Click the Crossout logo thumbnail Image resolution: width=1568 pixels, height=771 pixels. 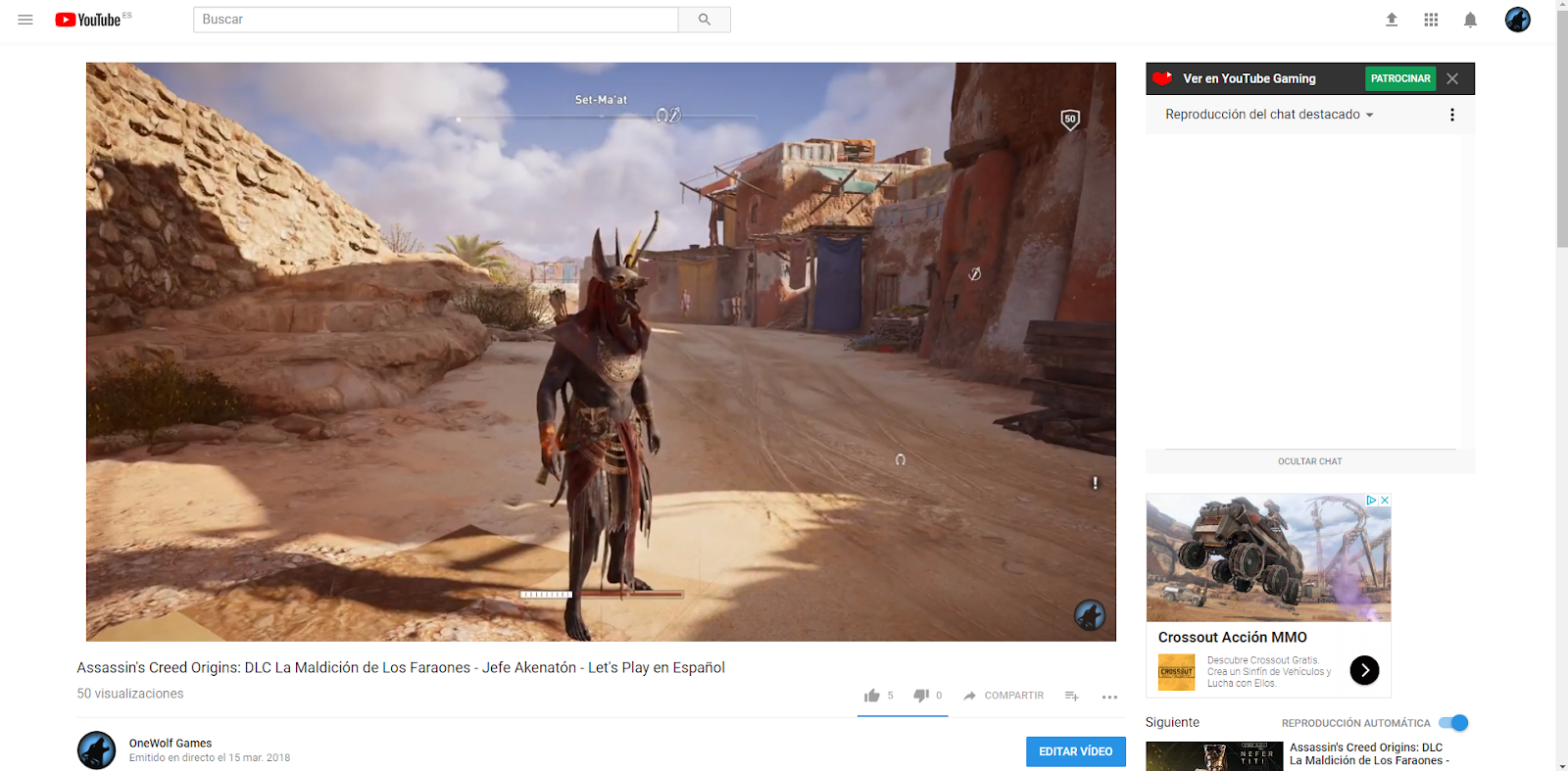click(1176, 672)
